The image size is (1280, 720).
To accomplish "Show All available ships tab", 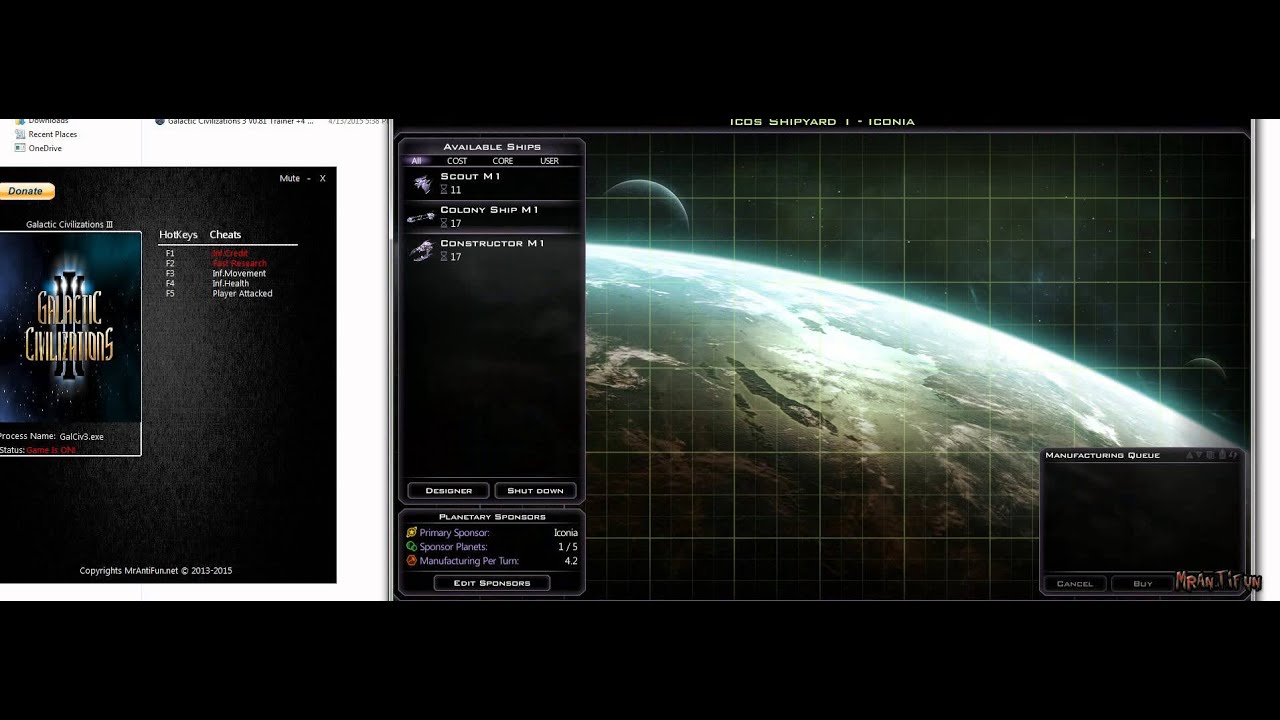I will click(416, 161).
